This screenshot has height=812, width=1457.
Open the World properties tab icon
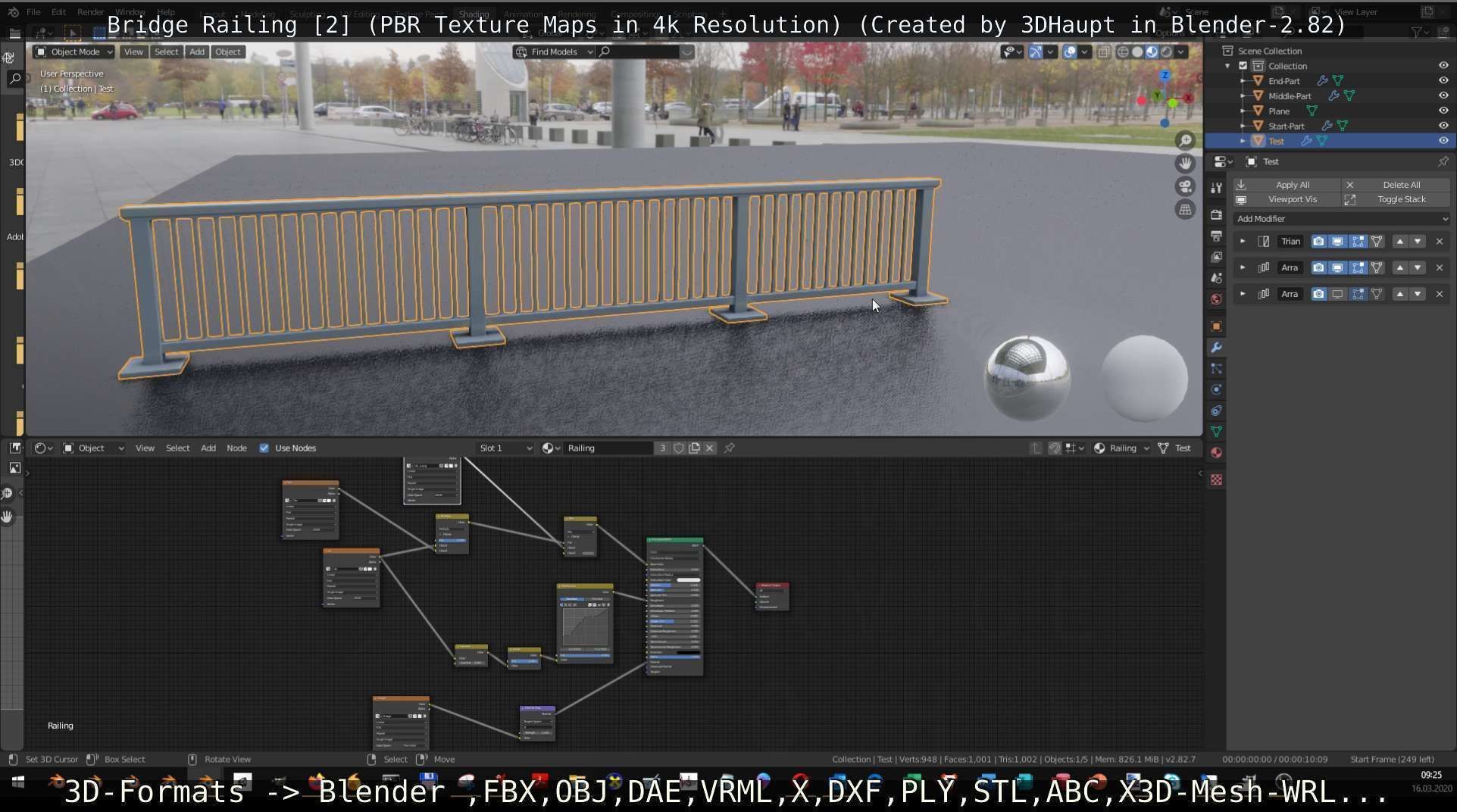[1216, 299]
